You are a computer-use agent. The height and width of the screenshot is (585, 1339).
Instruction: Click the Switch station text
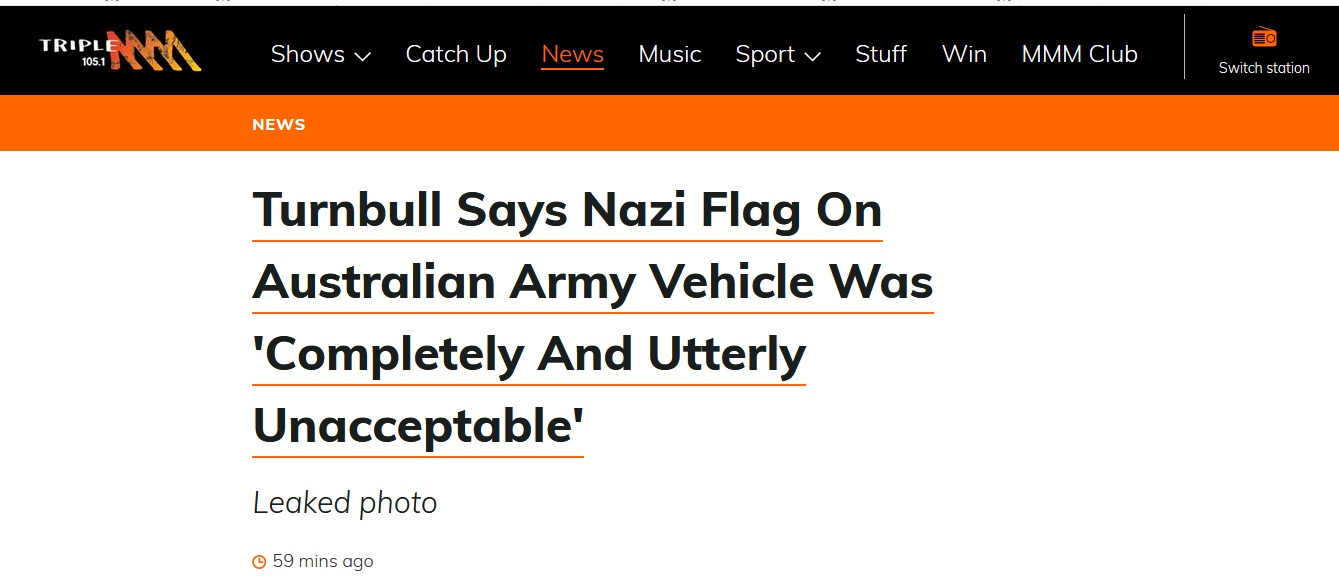tap(1264, 68)
